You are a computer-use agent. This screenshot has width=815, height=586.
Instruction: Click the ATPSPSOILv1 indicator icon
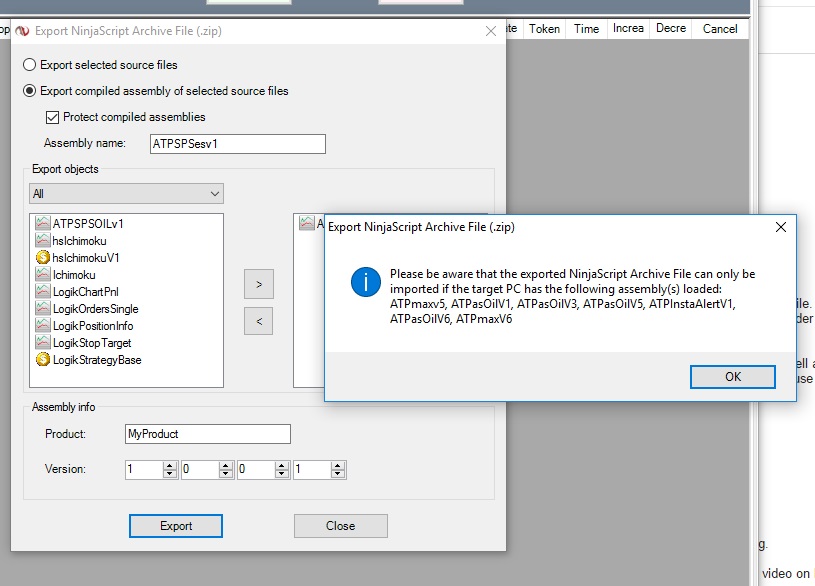coord(43,224)
